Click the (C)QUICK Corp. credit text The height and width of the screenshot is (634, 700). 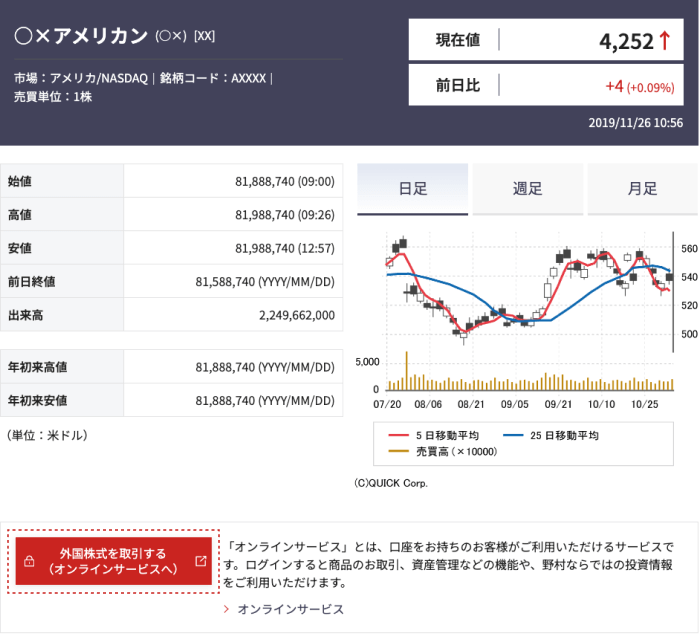[391, 482]
